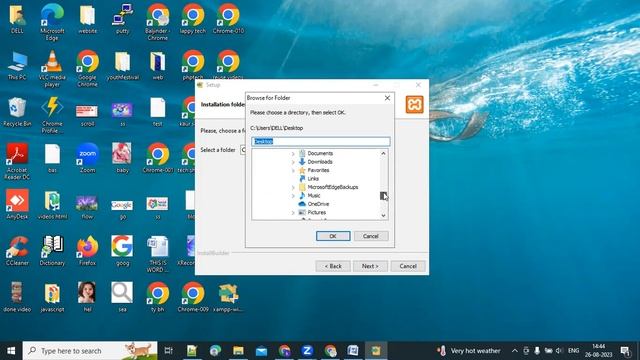Image resolution: width=640 pixels, height=360 pixels.
Task: Select the Firefox desktop shortcut
Action: [x=87, y=251]
